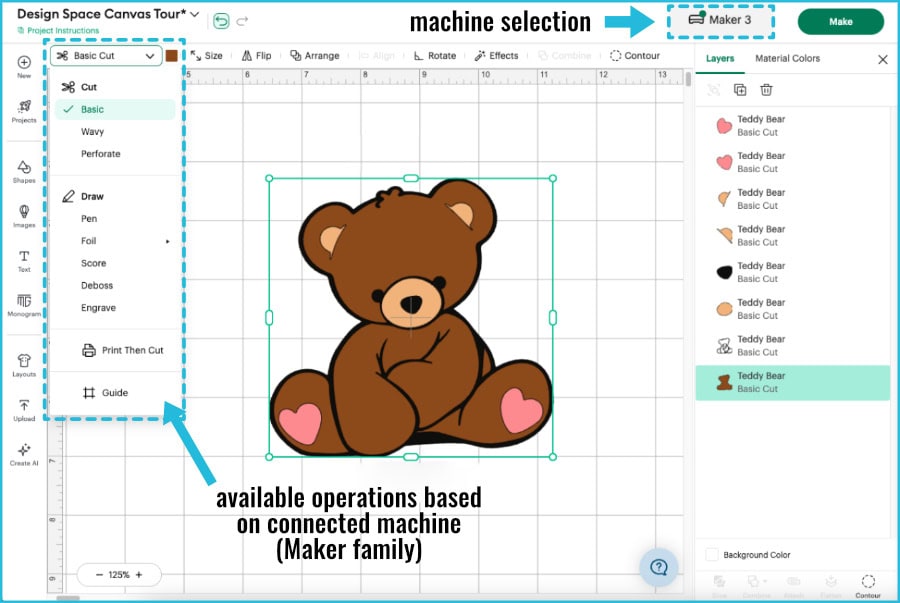The height and width of the screenshot is (603, 900).
Task: Open the Shapes tool
Action: tap(24, 172)
